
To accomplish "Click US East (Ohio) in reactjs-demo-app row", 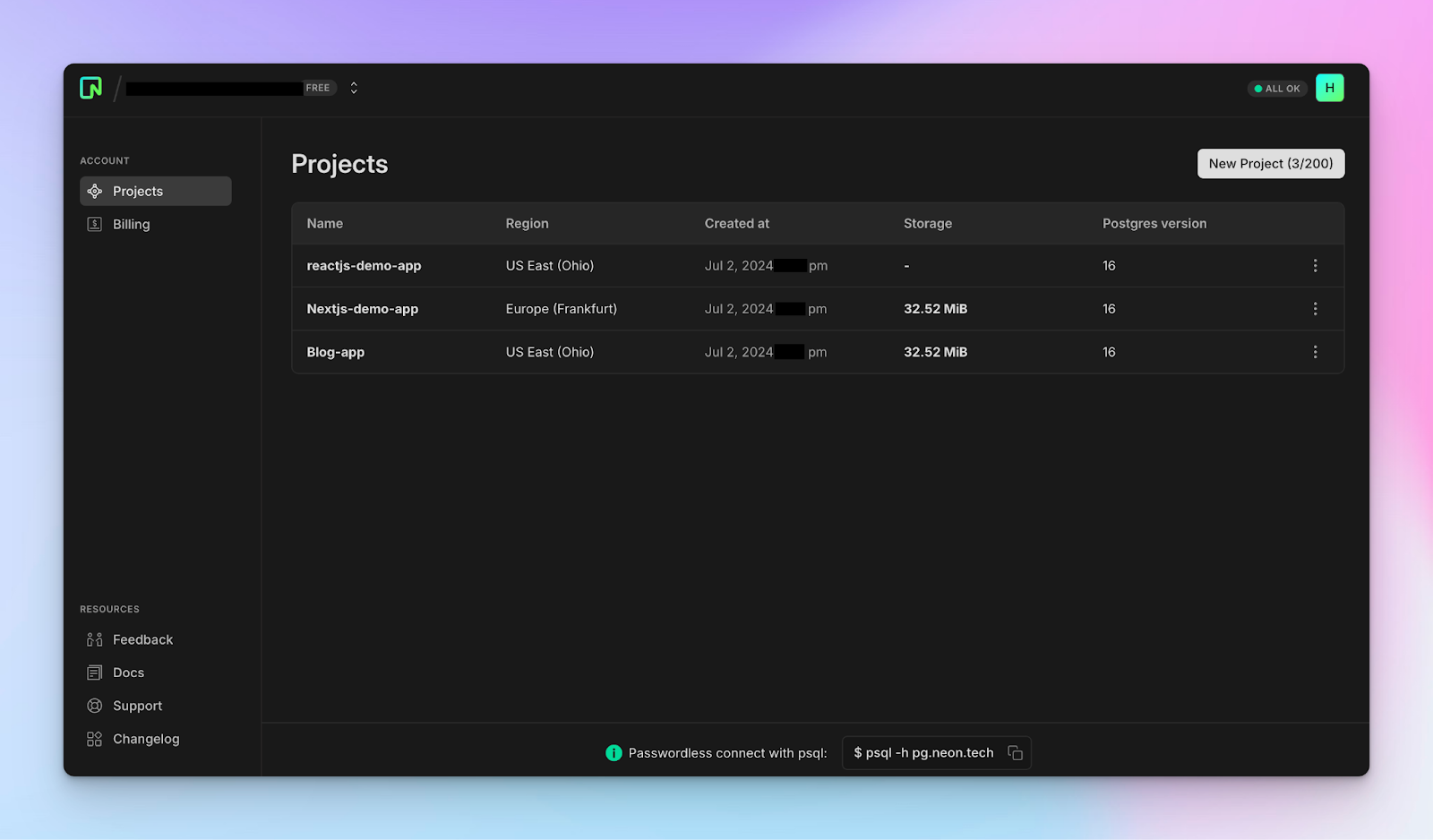I will pyautogui.click(x=550, y=266).
